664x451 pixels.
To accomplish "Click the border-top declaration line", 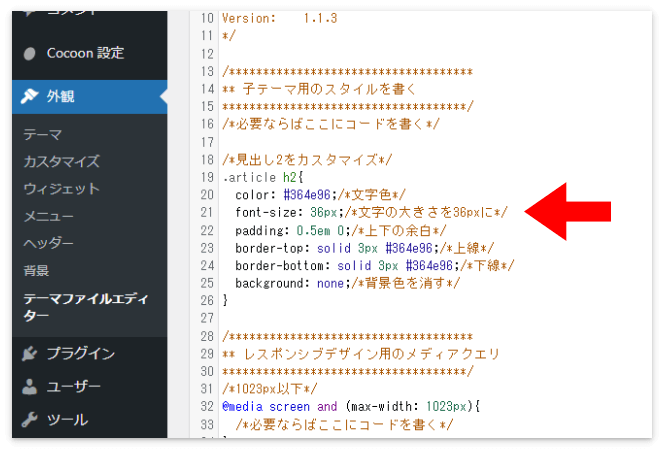I will (365, 248).
